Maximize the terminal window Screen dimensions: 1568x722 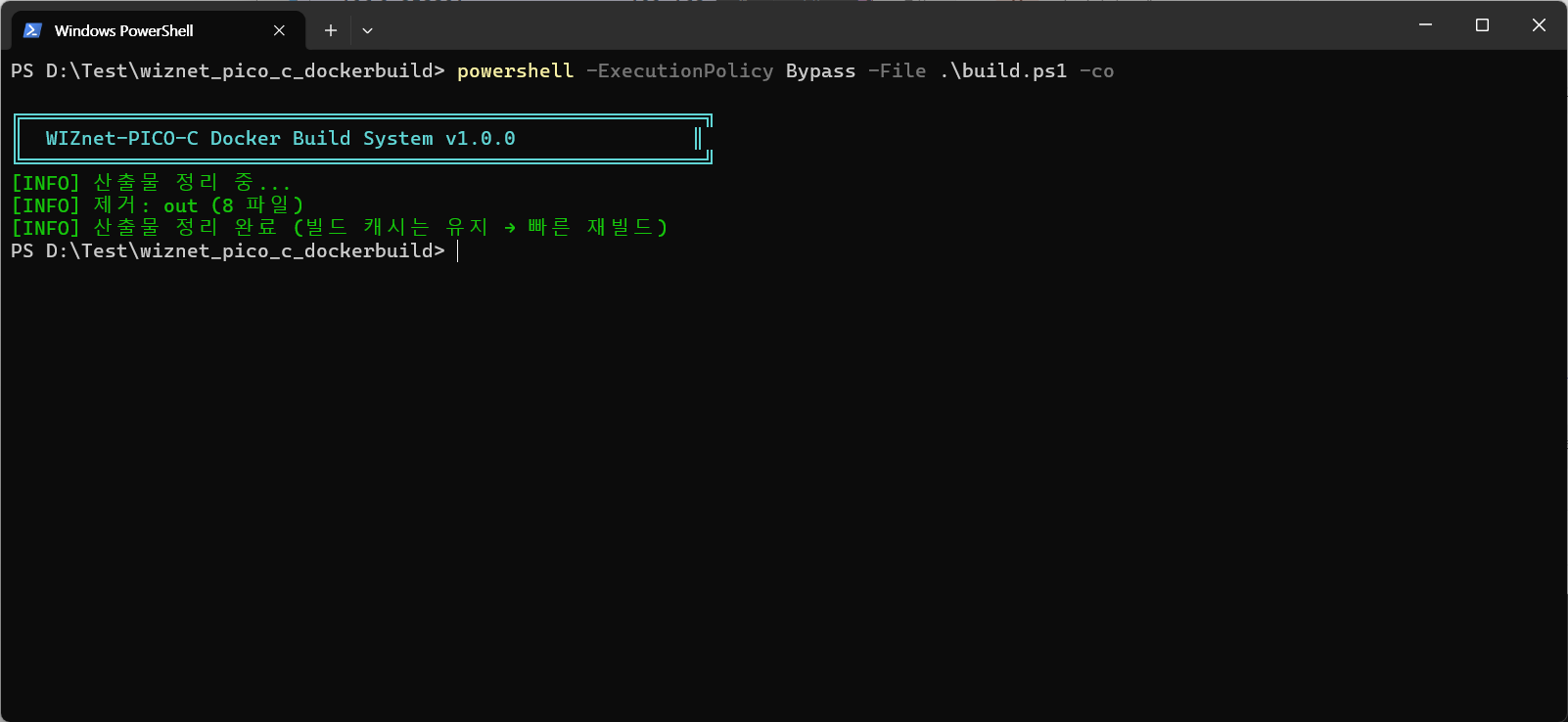1482,24
